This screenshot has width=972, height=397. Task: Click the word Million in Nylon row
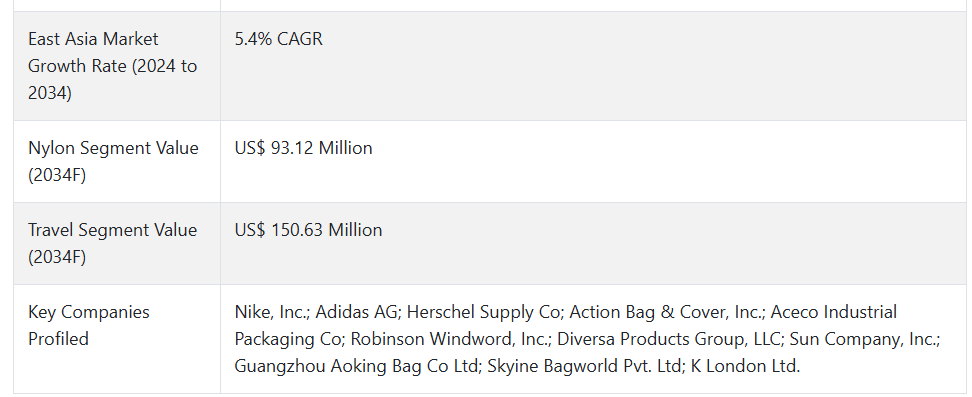tap(344, 148)
